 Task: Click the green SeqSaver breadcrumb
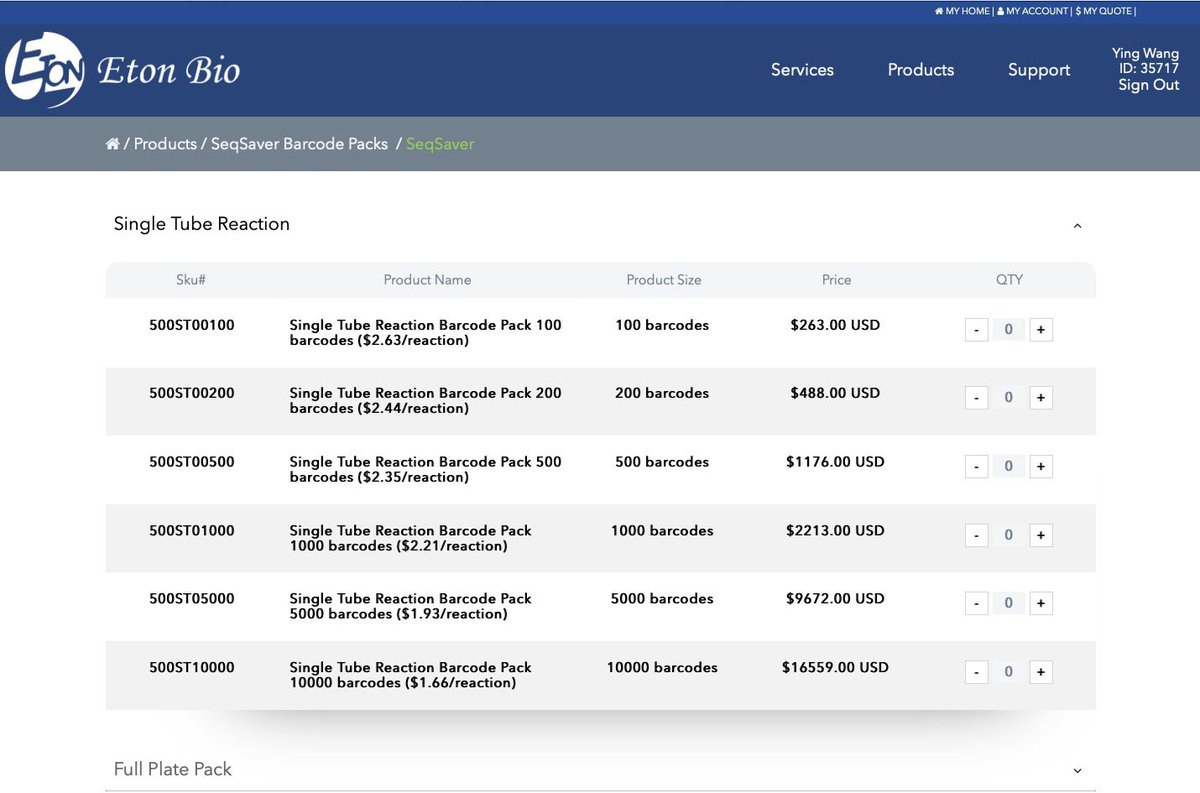coord(440,144)
